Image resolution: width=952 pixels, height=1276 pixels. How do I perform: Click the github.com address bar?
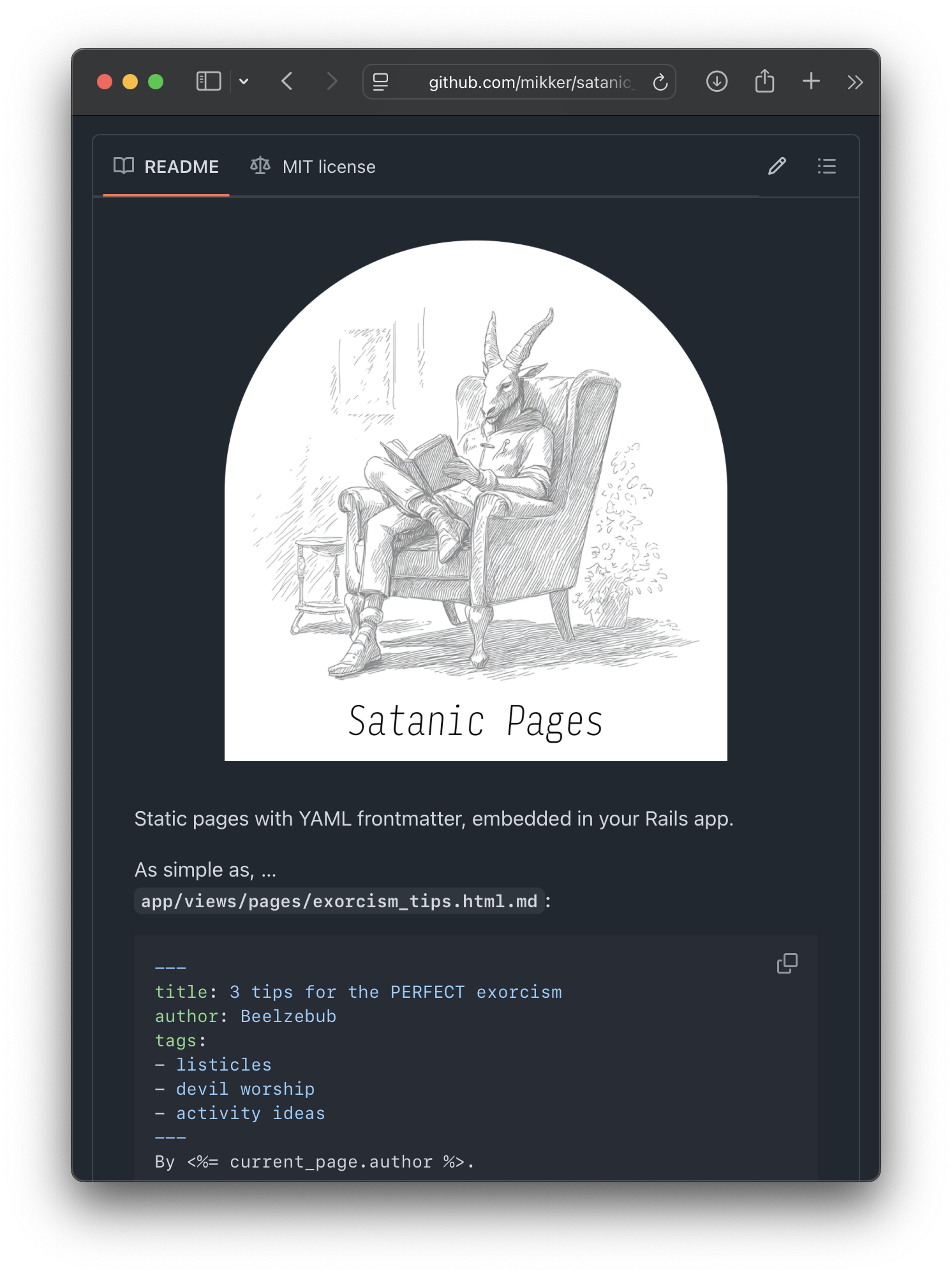(x=519, y=82)
